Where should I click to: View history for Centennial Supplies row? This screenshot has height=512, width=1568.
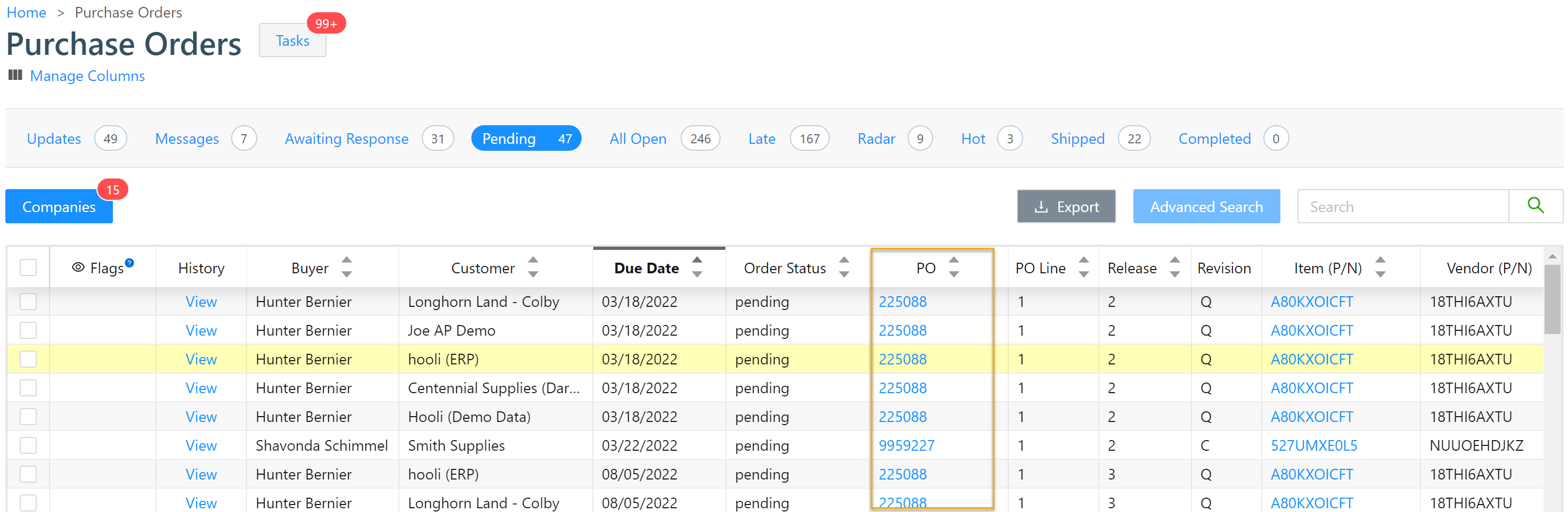tap(201, 388)
